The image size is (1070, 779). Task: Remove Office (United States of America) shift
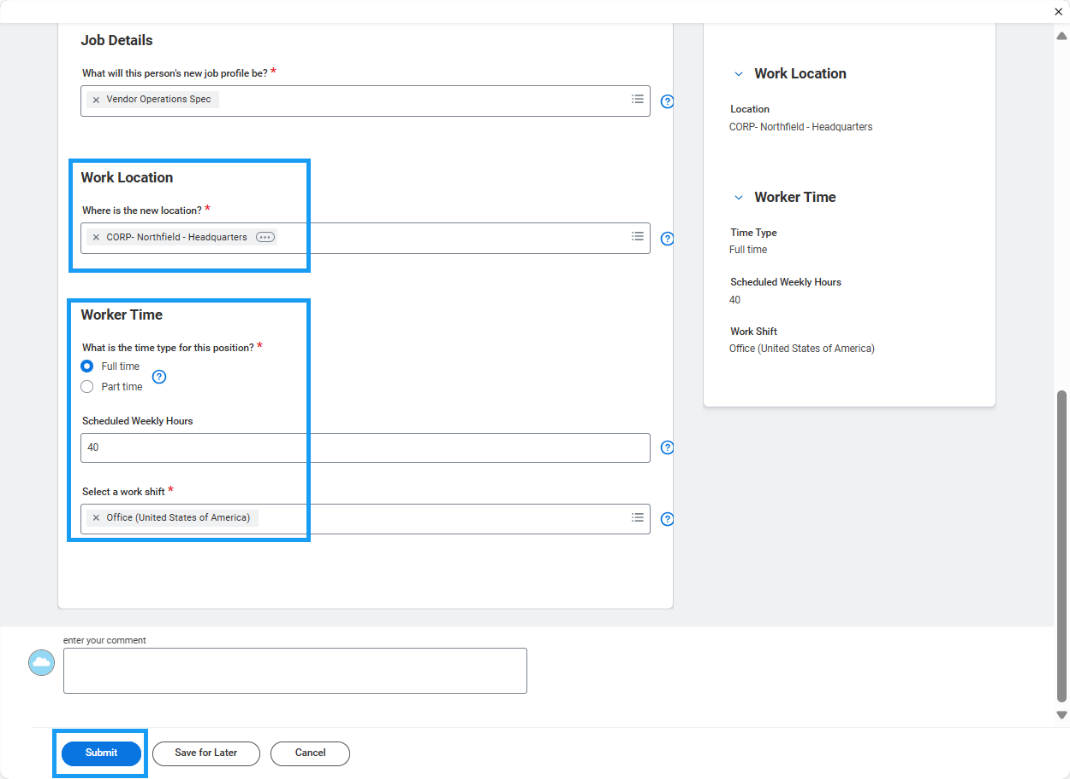click(96, 518)
